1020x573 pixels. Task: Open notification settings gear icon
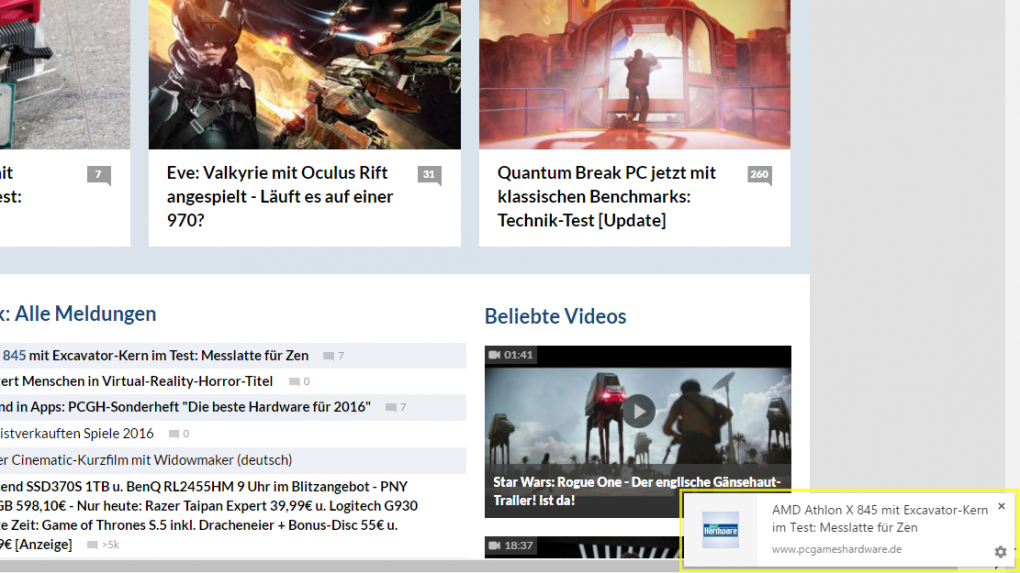[1000, 552]
